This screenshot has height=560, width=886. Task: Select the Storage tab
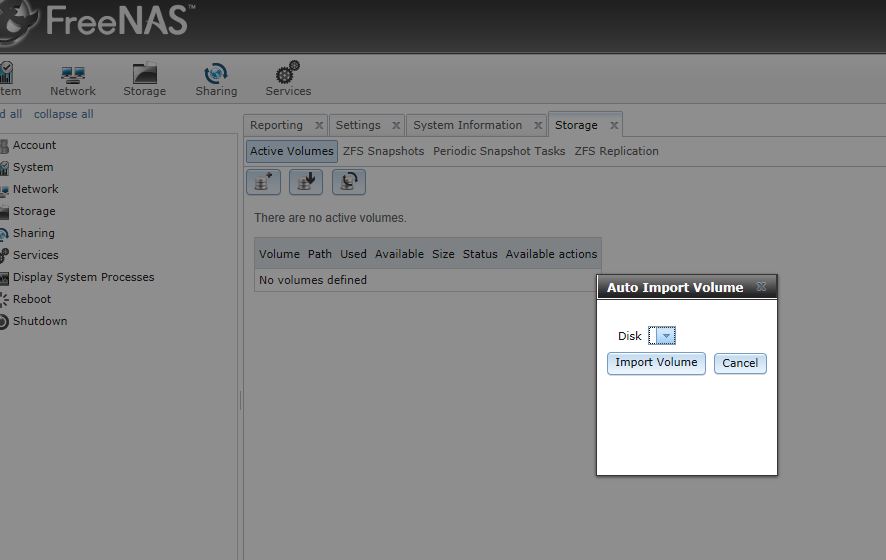pyautogui.click(x=576, y=125)
